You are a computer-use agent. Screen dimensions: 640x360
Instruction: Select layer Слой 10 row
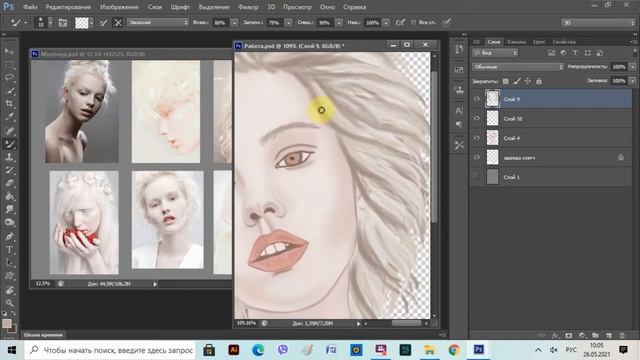(551, 118)
